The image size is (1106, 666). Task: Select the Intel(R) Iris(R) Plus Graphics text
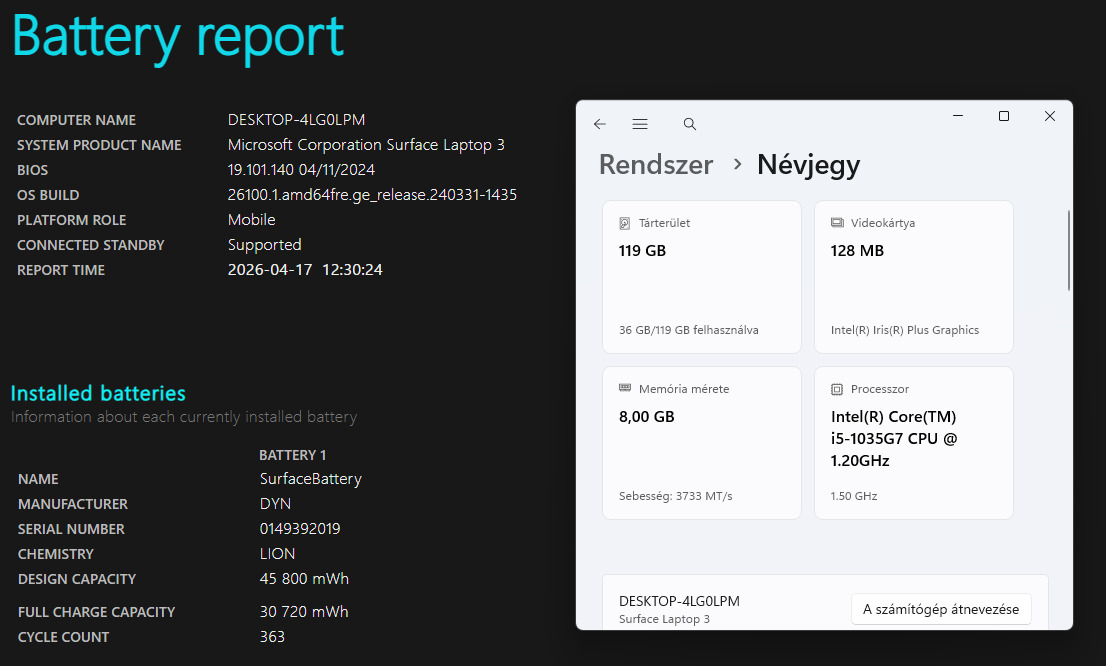pos(904,330)
